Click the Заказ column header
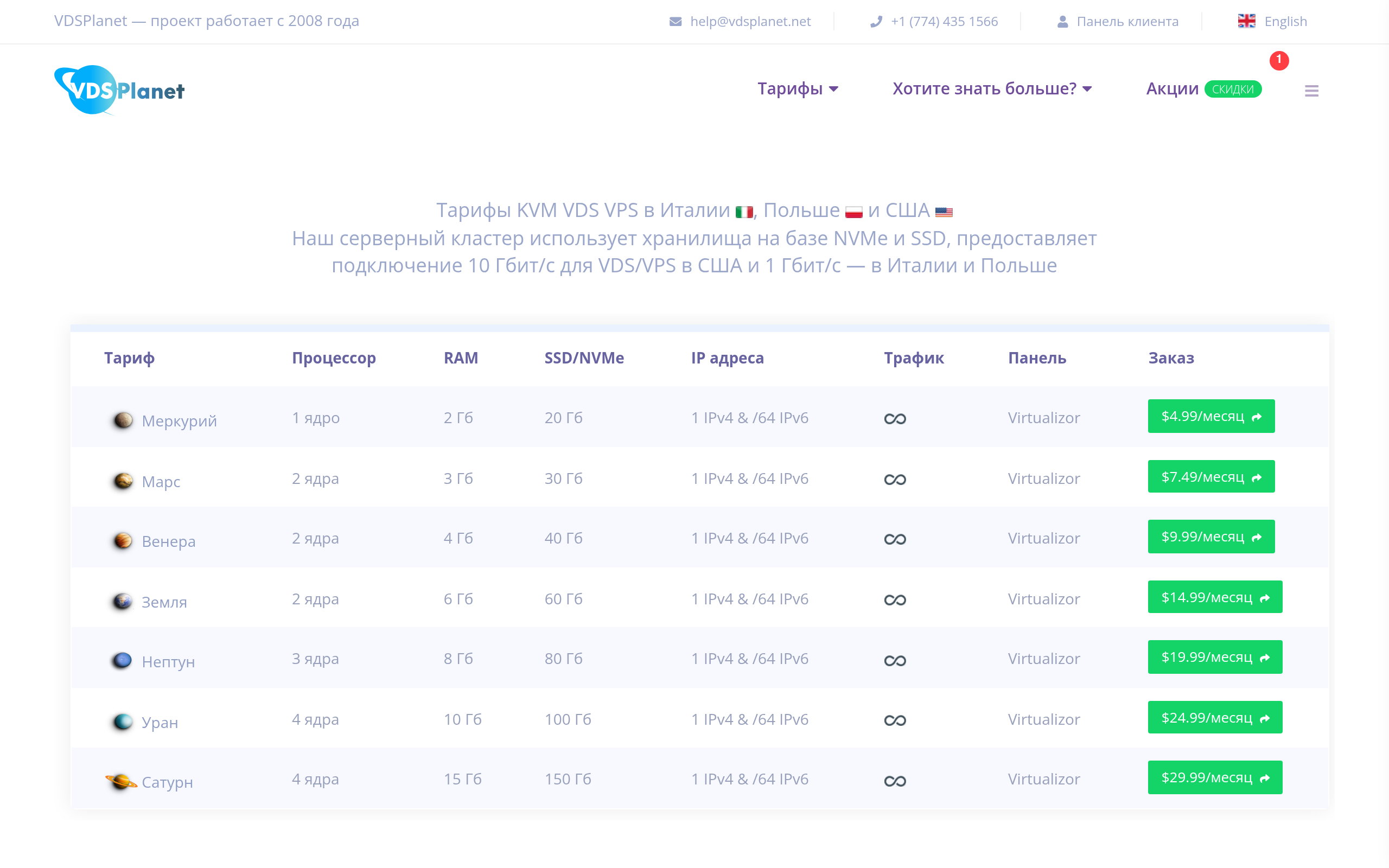 (1171, 358)
